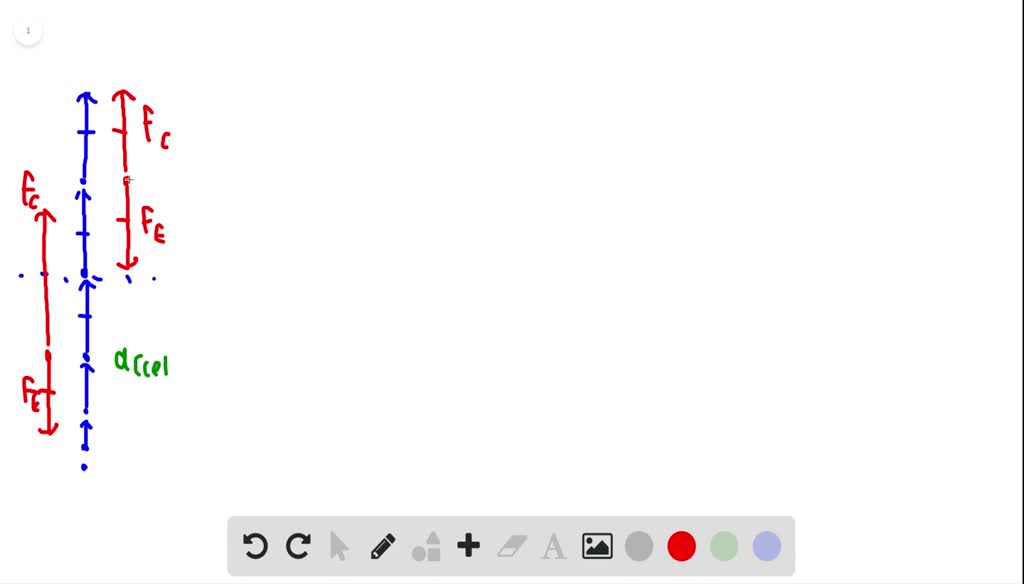1024x584 pixels.
Task: Open the page number 1 indicator
Action: [28, 31]
